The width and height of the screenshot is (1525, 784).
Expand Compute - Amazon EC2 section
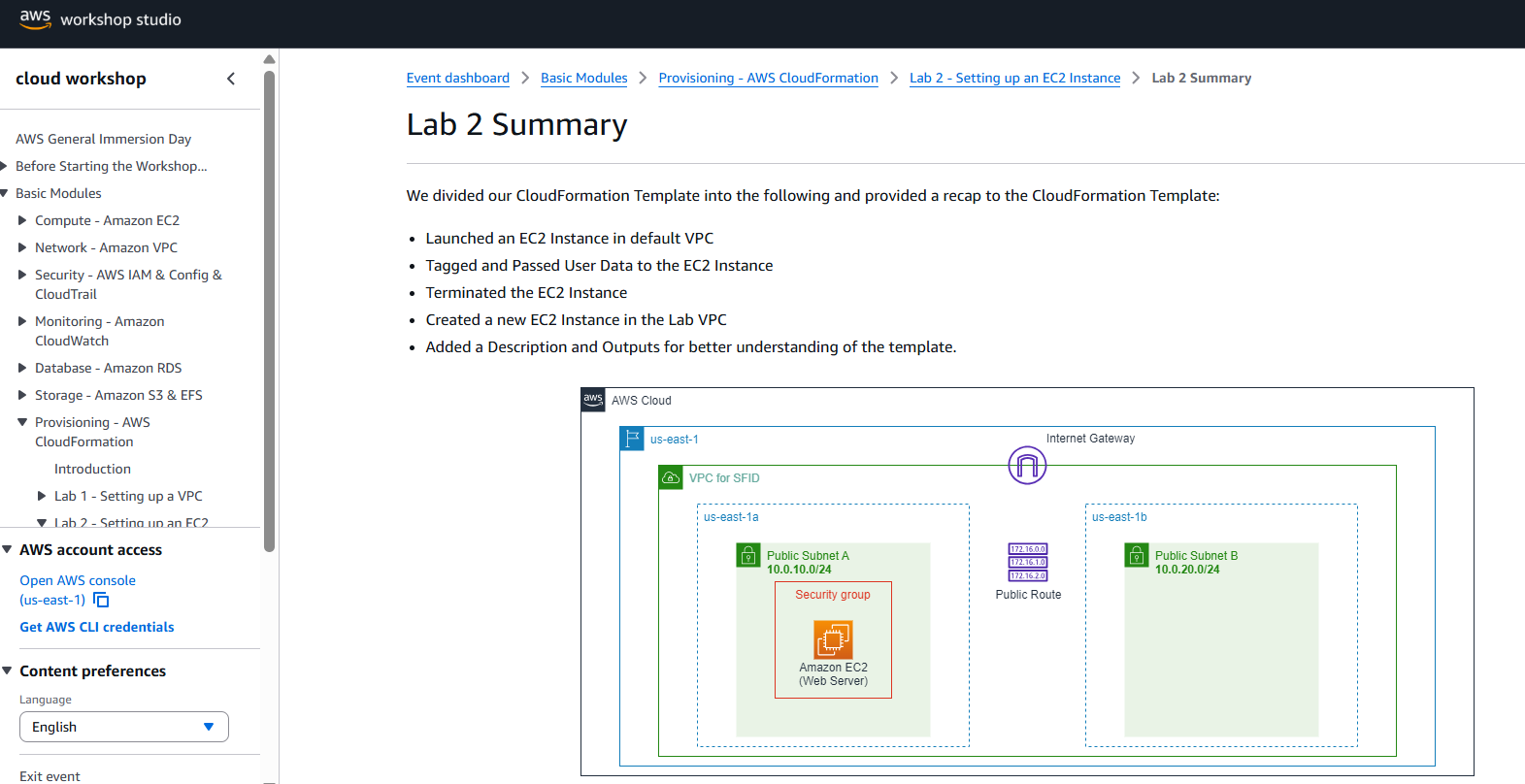click(x=22, y=220)
